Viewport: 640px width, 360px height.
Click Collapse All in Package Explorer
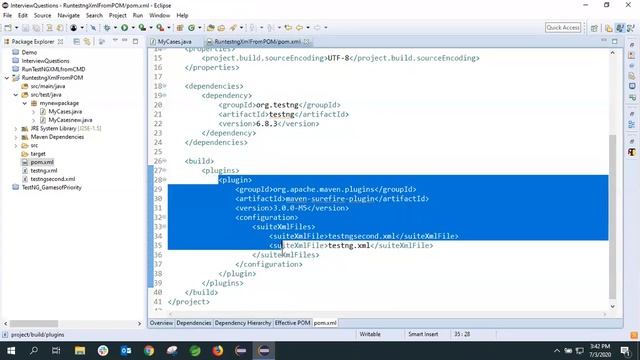(76, 41)
